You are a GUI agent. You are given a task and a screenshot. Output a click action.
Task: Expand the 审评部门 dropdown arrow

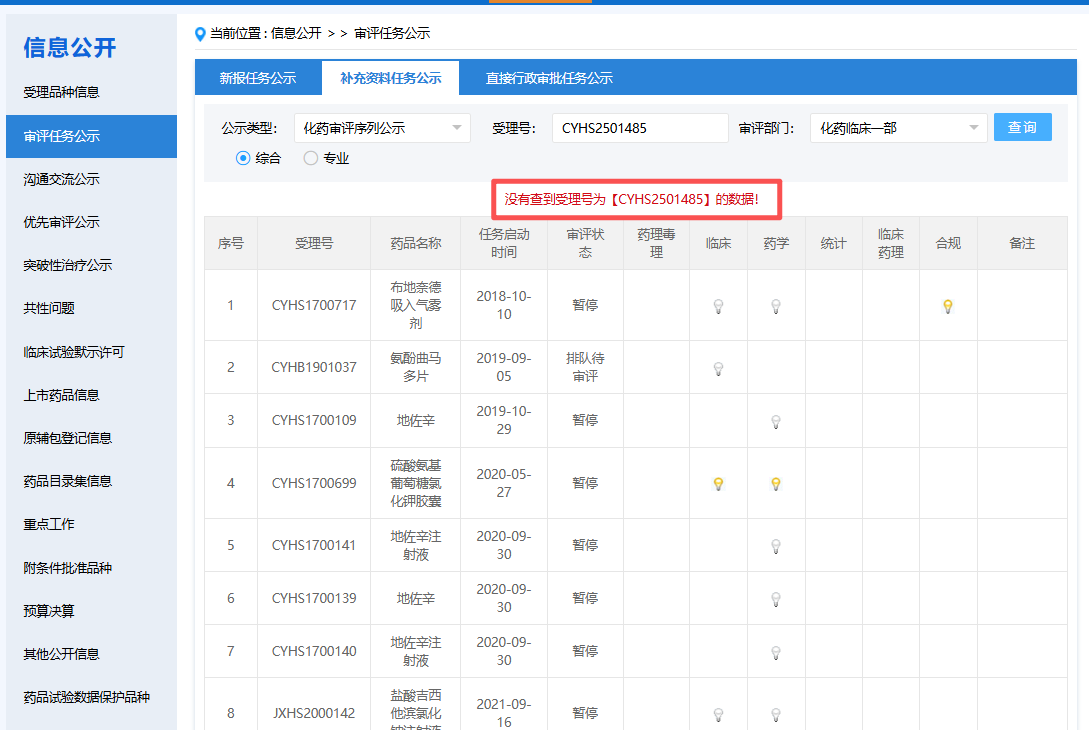pyautogui.click(x=973, y=128)
